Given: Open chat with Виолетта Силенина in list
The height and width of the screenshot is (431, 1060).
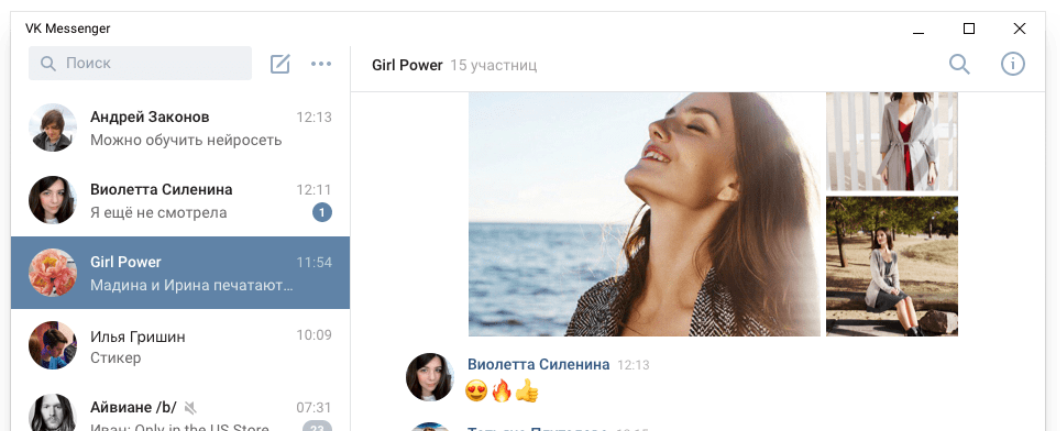Looking at the screenshot, I should coord(180,200).
